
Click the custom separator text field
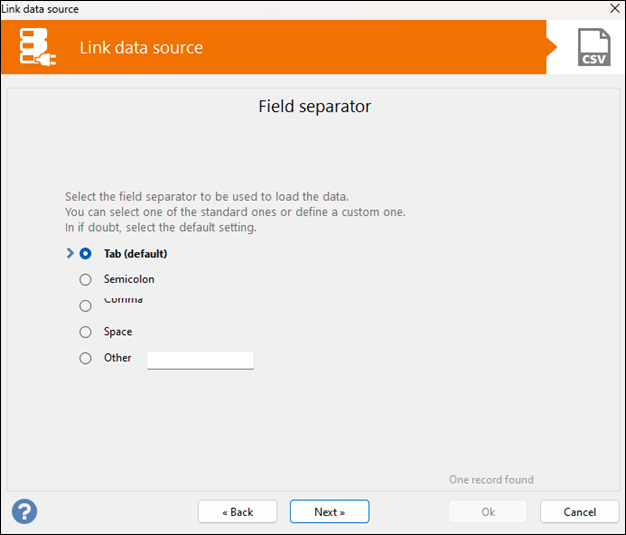click(x=200, y=359)
